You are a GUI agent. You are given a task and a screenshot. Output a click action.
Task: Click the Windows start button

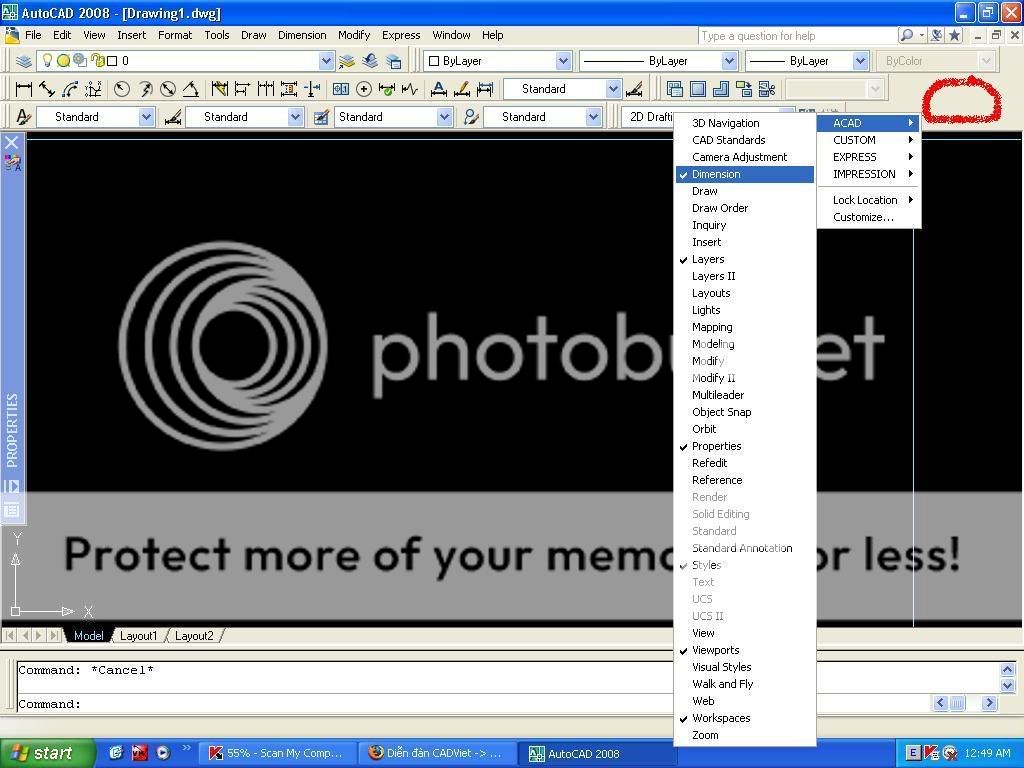[47, 753]
